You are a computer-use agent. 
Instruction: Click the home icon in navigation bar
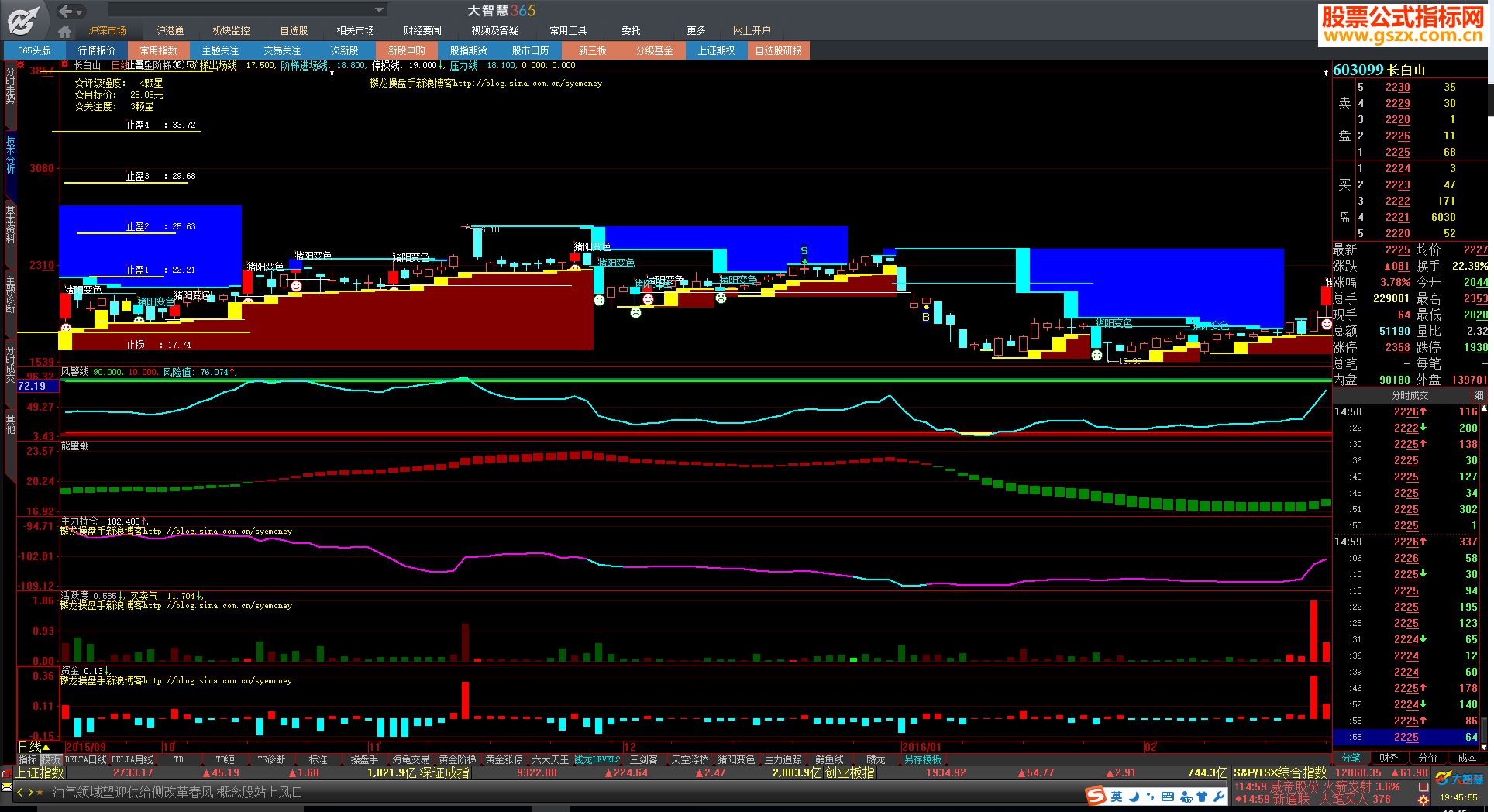65,32
